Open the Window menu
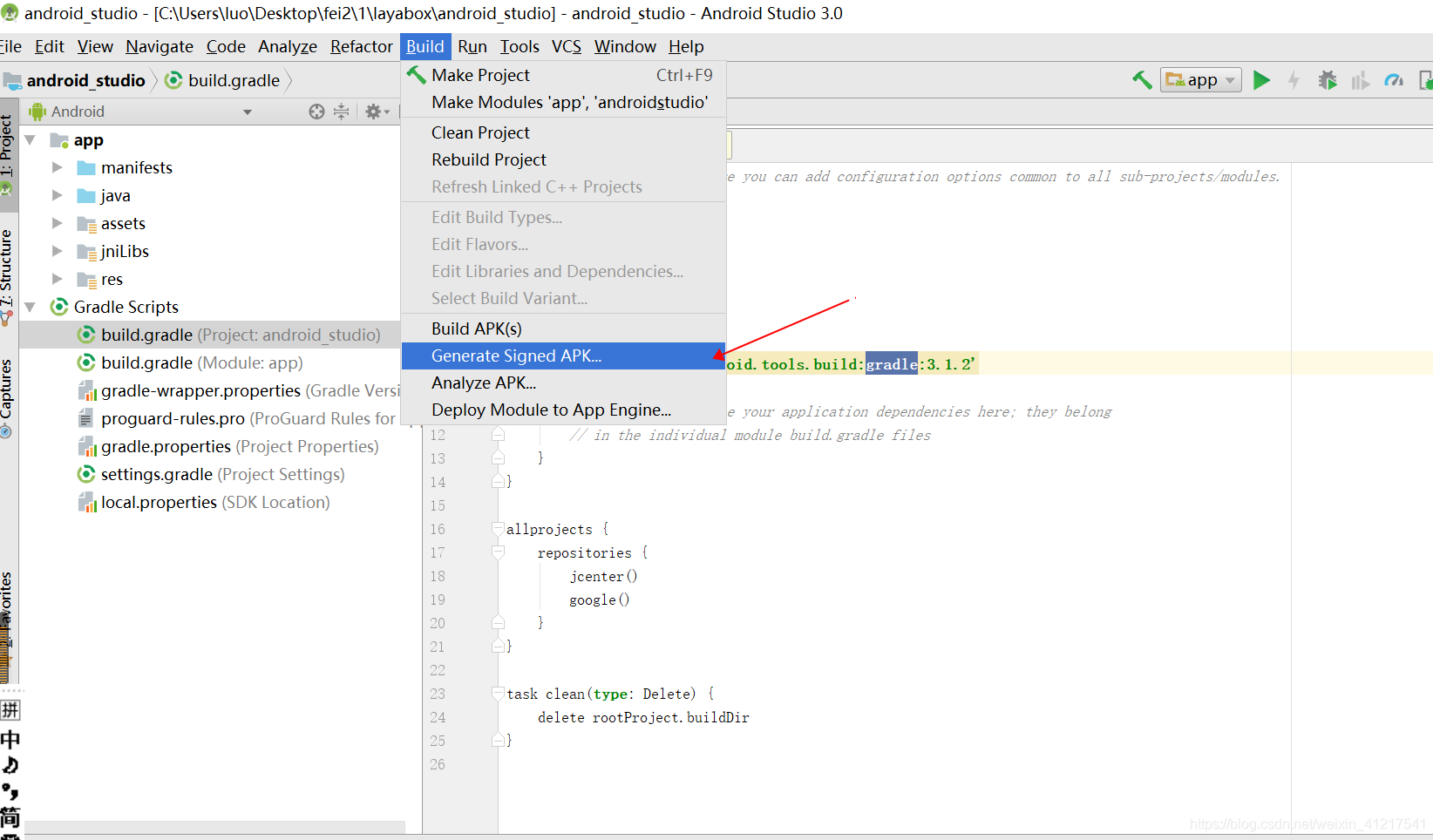The height and width of the screenshot is (840, 1433). (625, 46)
